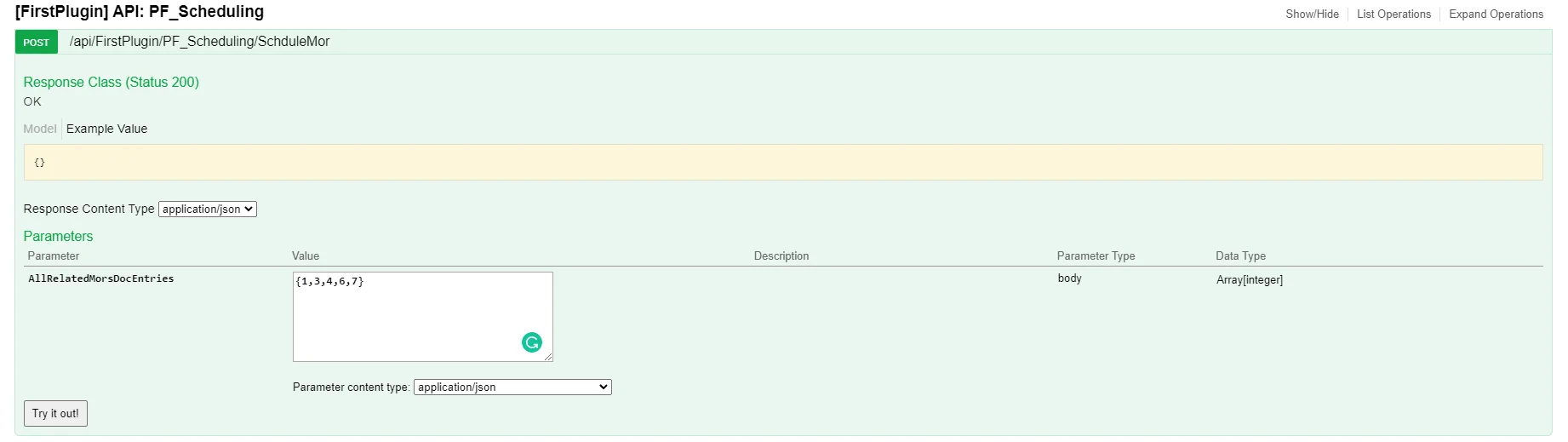Collapse the SchduleMor endpoint path
This screenshot has width=1568, height=442.
199,42
